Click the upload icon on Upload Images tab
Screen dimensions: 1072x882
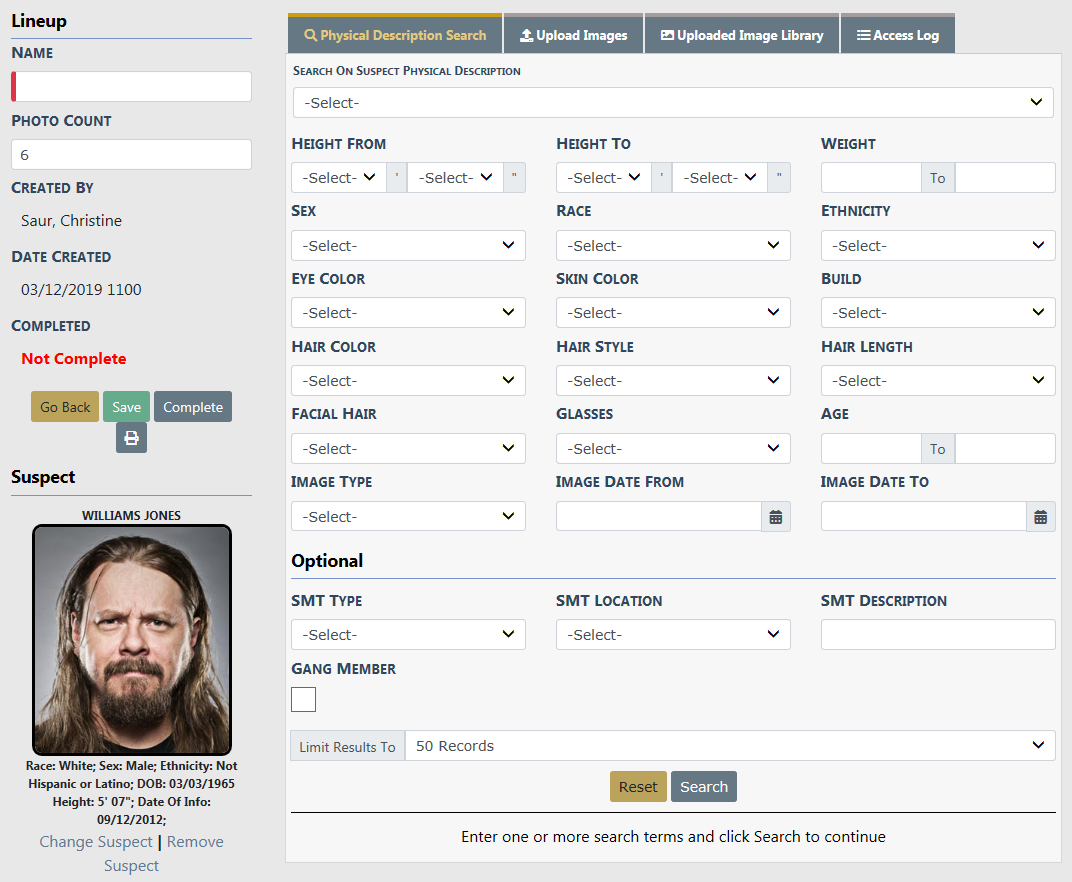click(x=526, y=35)
